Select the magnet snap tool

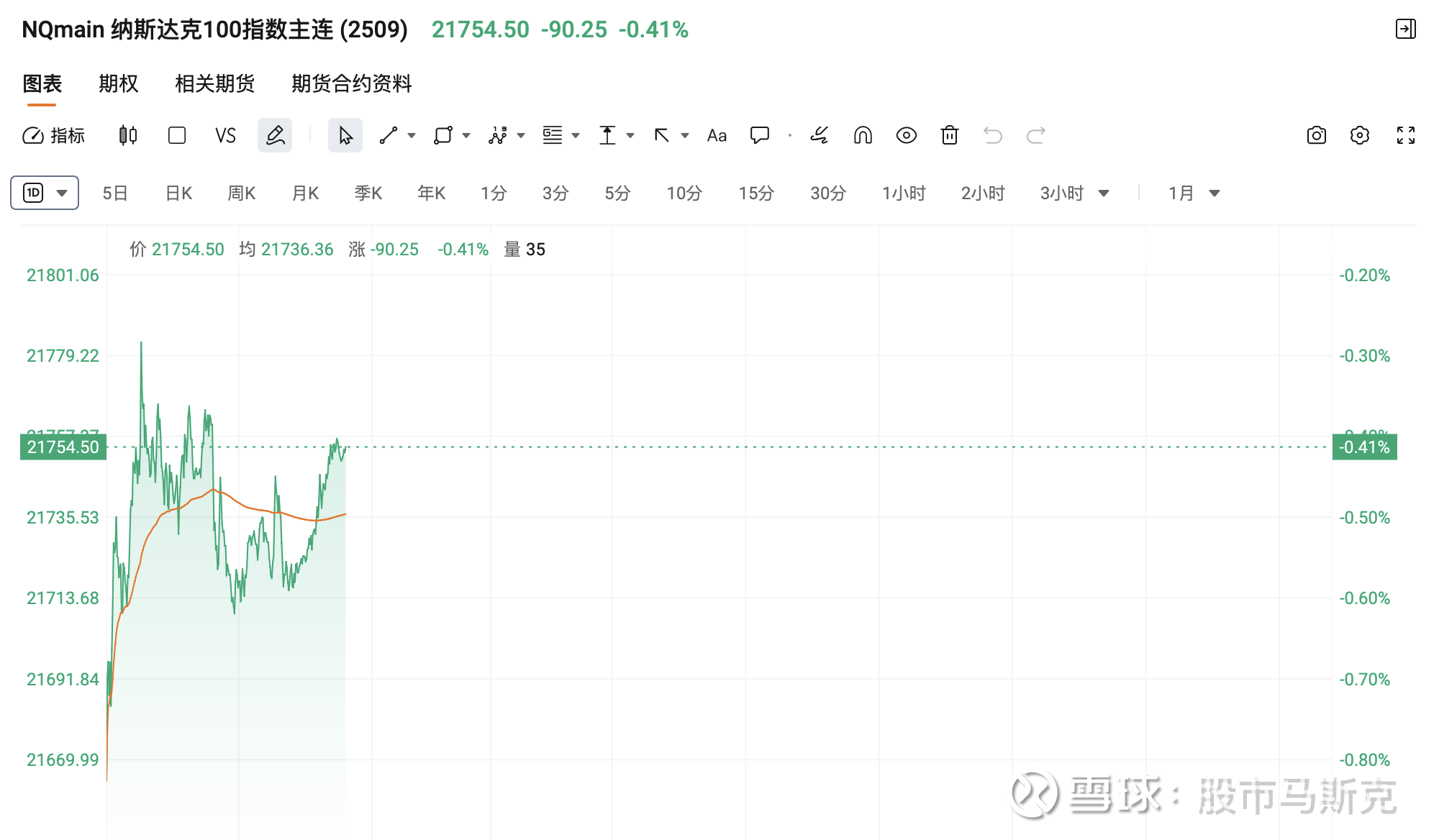863,135
